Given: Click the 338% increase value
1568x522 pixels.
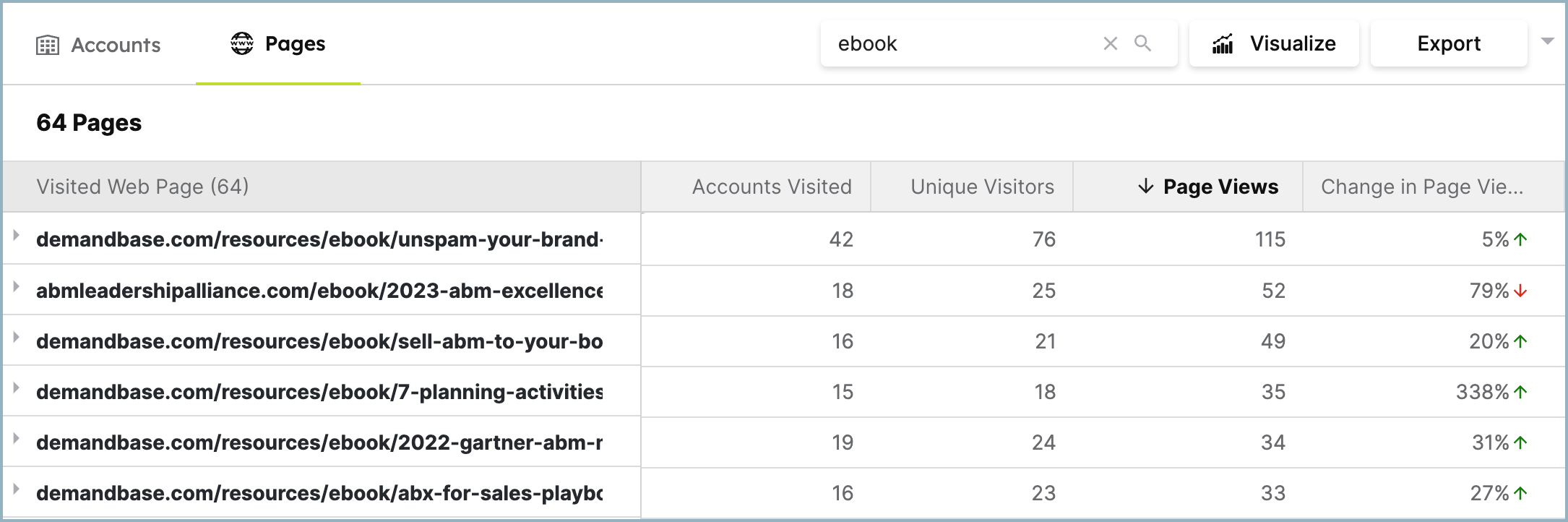Looking at the screenshot, I should coord(1482,392).
